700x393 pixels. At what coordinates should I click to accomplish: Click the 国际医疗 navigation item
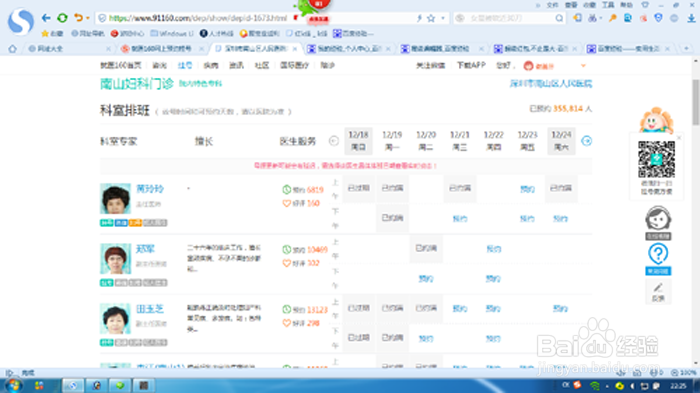pyautogui.click(x=294, y=65)
